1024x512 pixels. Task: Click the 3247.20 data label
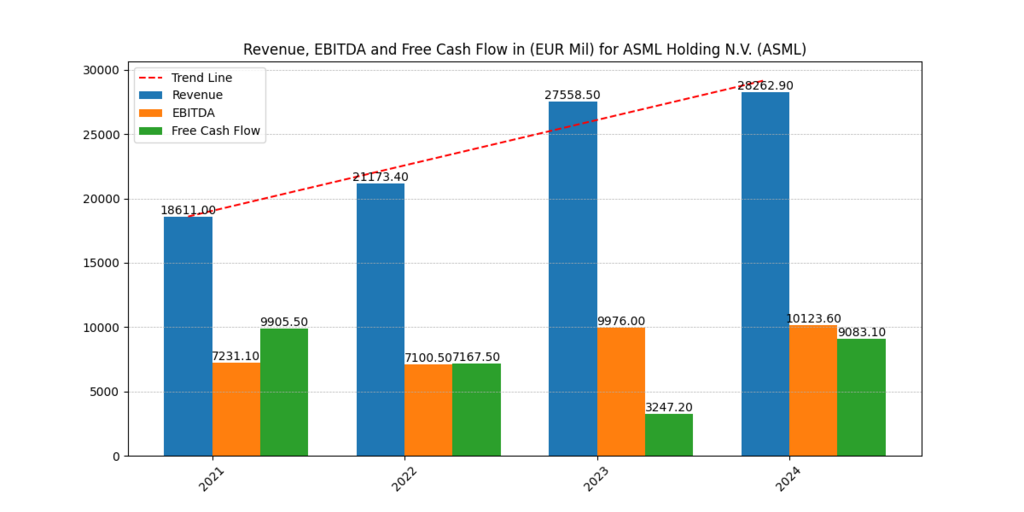click(669, 407)
